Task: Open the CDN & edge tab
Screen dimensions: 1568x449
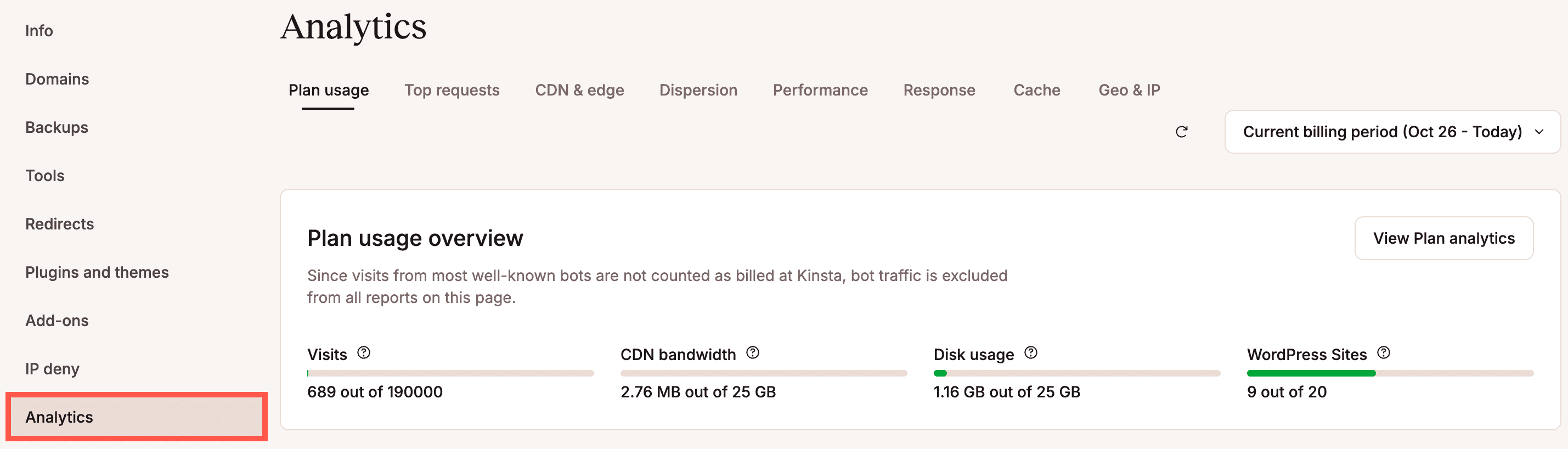Action: [579, 89]
